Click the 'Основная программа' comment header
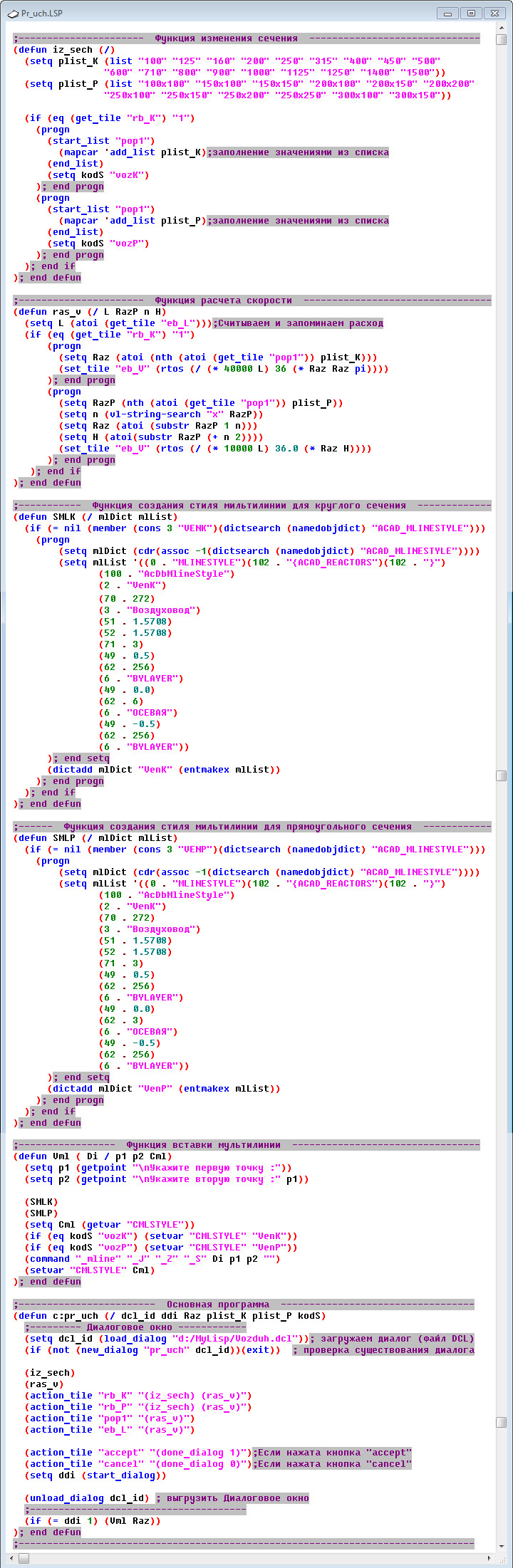The image size is (513, 1568). pos(218,1305)
